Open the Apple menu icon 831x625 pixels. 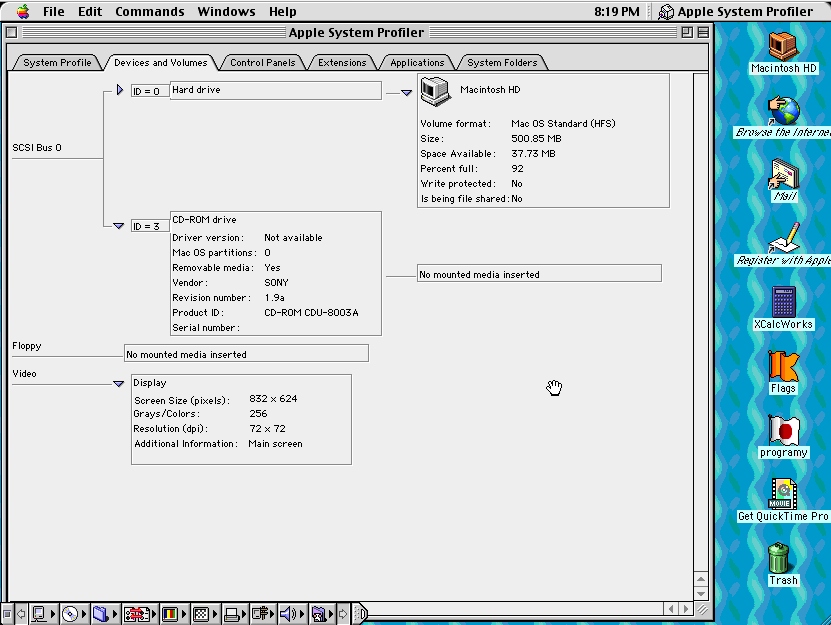coord(23,11)
